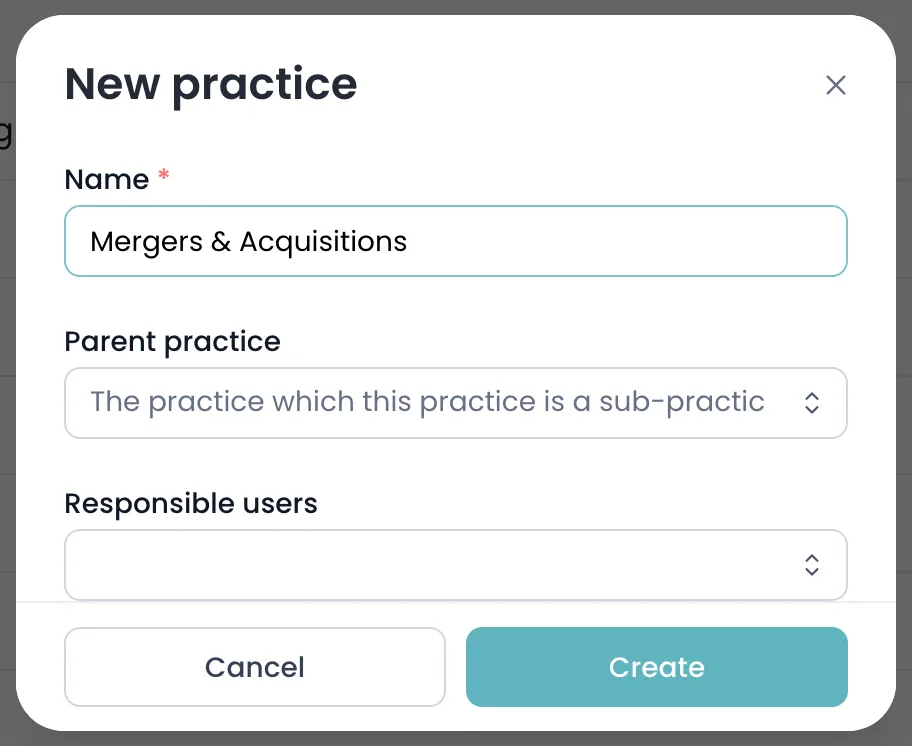Click the Responsible users up-down chevron icon
The height and width of the screenshot is (746, 912).
(x=812, y=565)
